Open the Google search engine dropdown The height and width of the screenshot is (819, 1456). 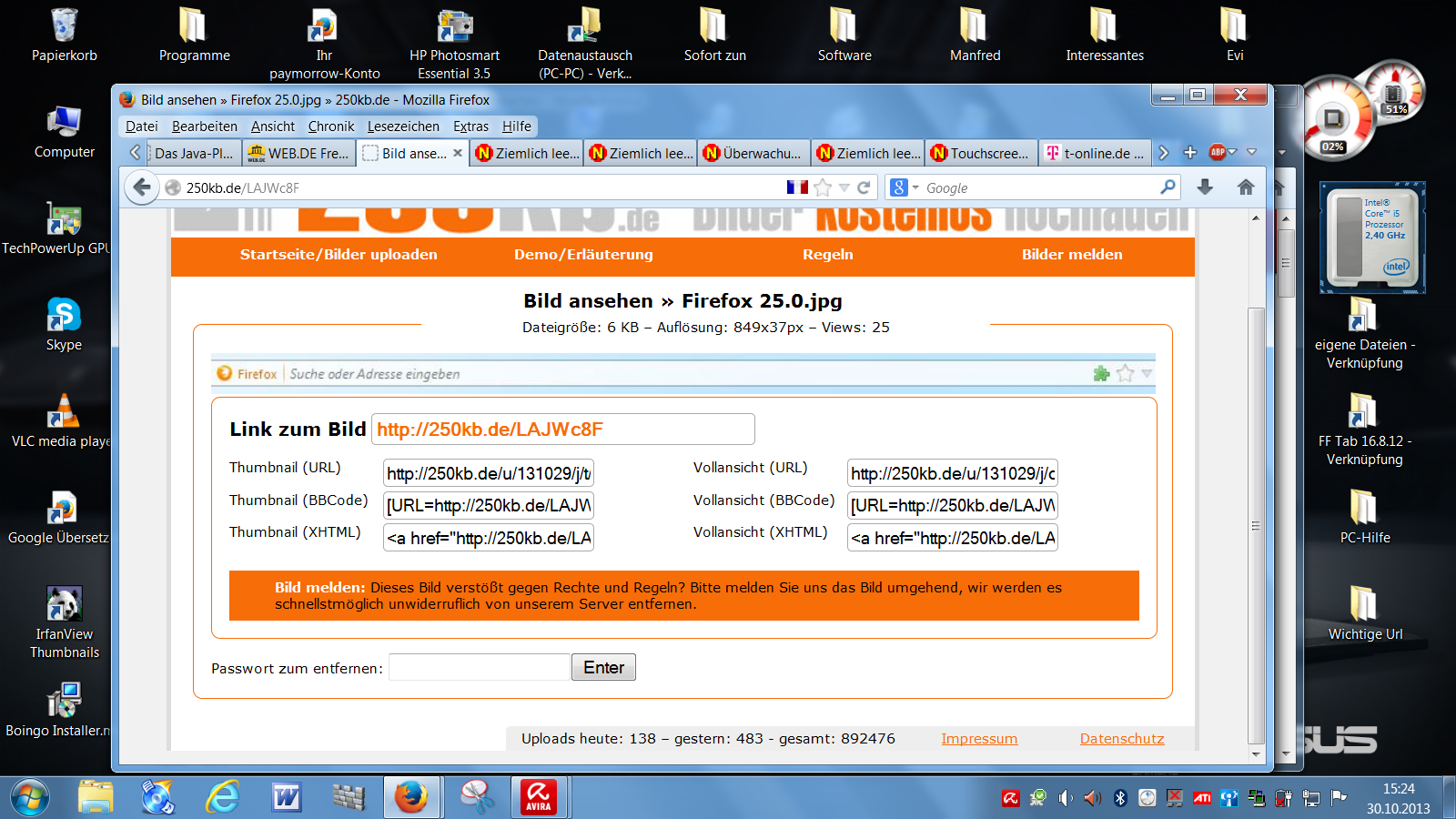[x=915, y=187]
